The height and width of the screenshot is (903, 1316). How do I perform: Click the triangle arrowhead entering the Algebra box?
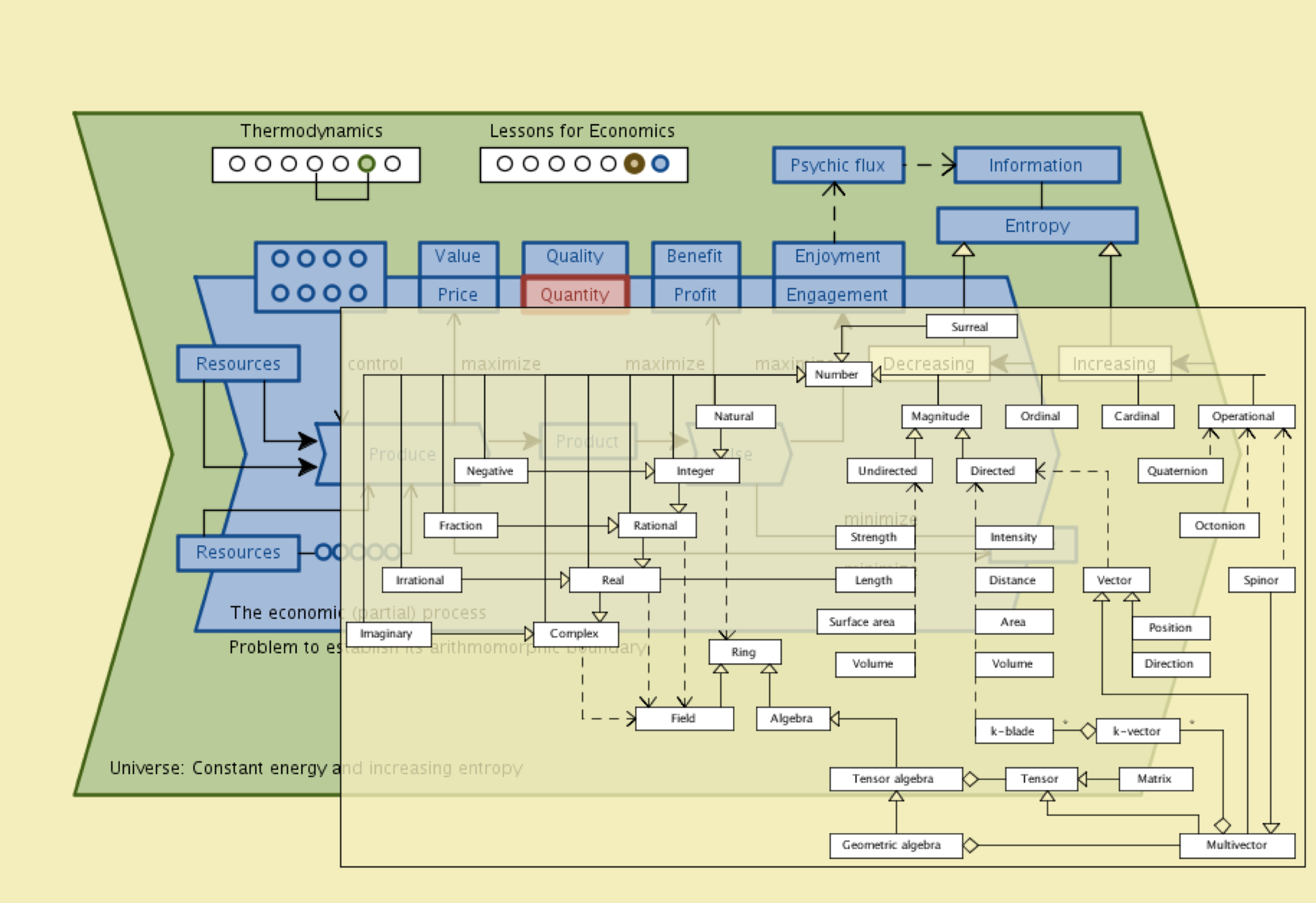835,719
